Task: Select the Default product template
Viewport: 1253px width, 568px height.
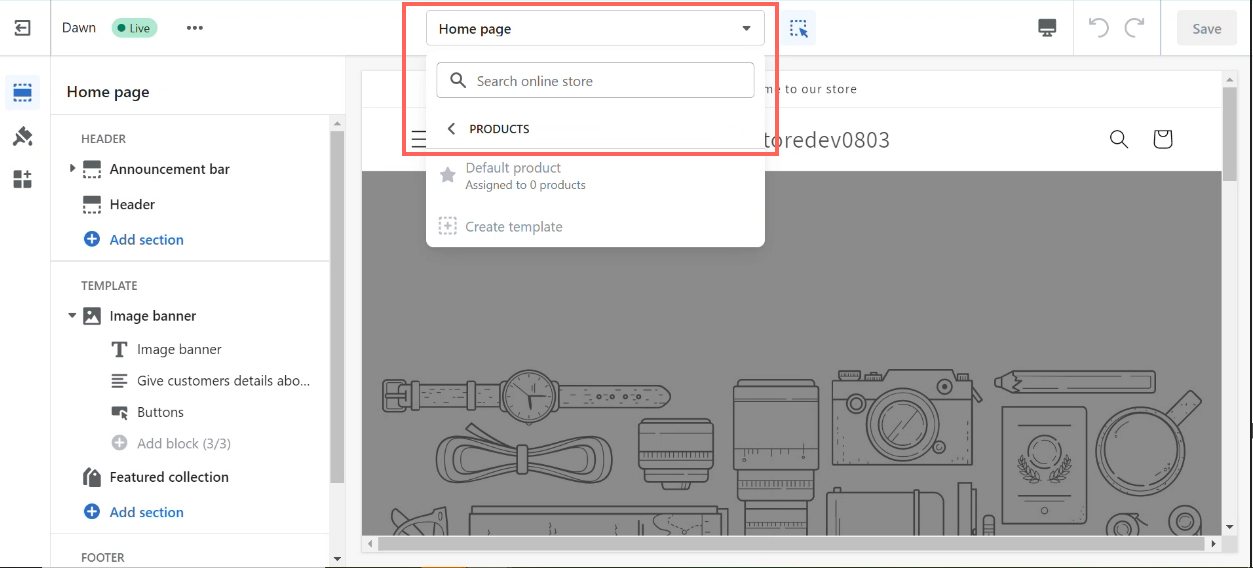Action: (513, 176)
